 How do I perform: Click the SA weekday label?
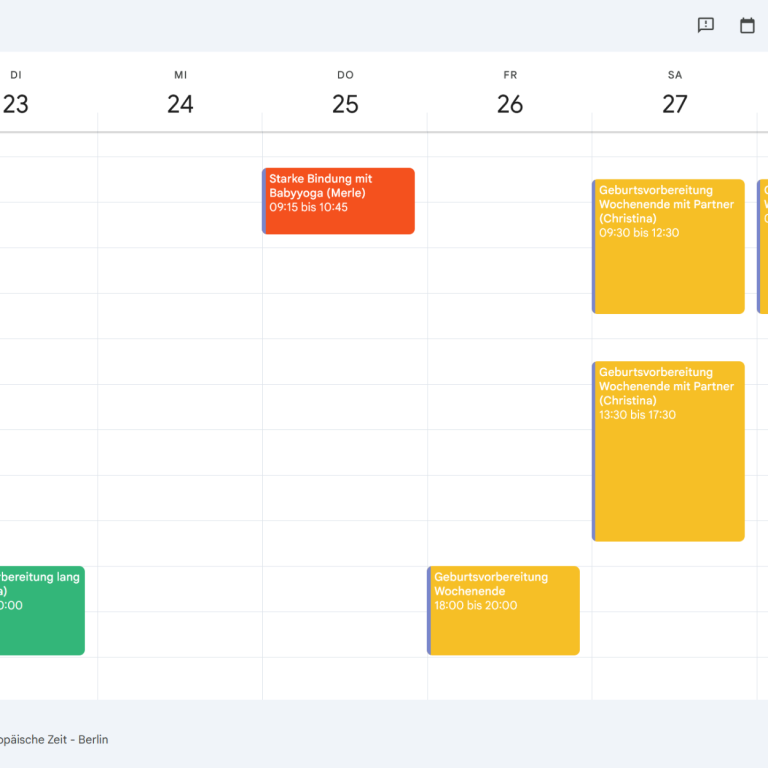coord(675,75)
